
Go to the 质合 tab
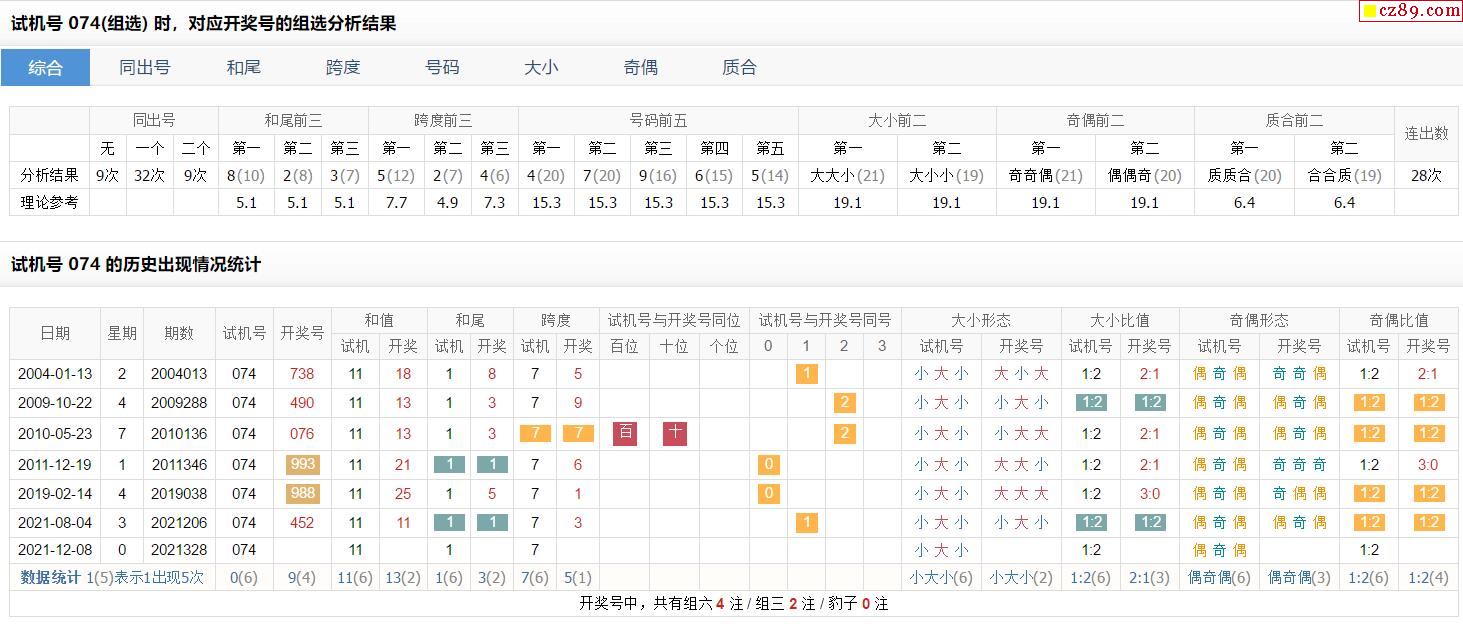click(x=739, y=68)
